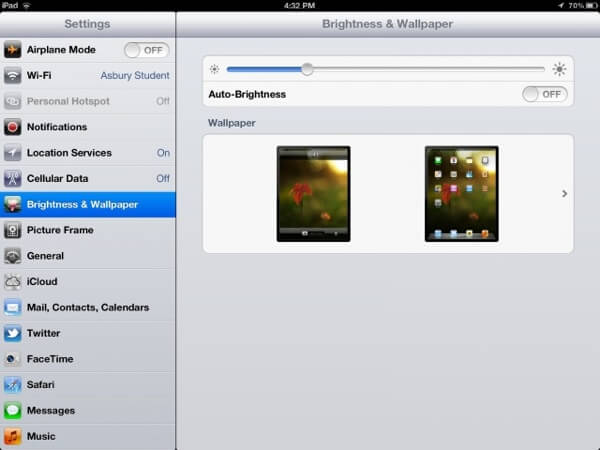600x450 pixels.
Task: Tap Cellular Data Off value
Action: pos(163,178)
